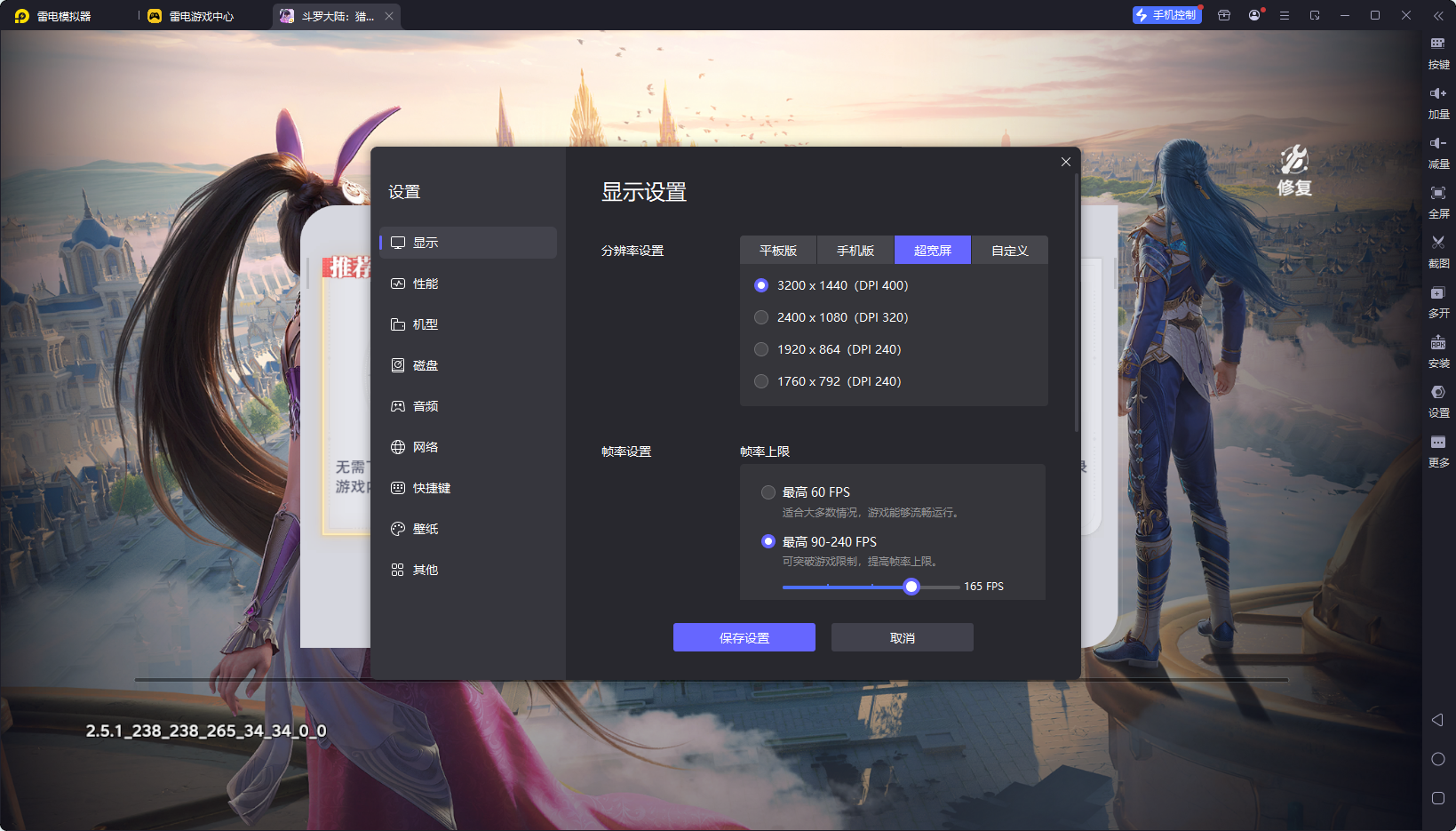1456x831 pixels.
Task: Collapse the right sidebar with the double chevron
Action: [1438, 16]
